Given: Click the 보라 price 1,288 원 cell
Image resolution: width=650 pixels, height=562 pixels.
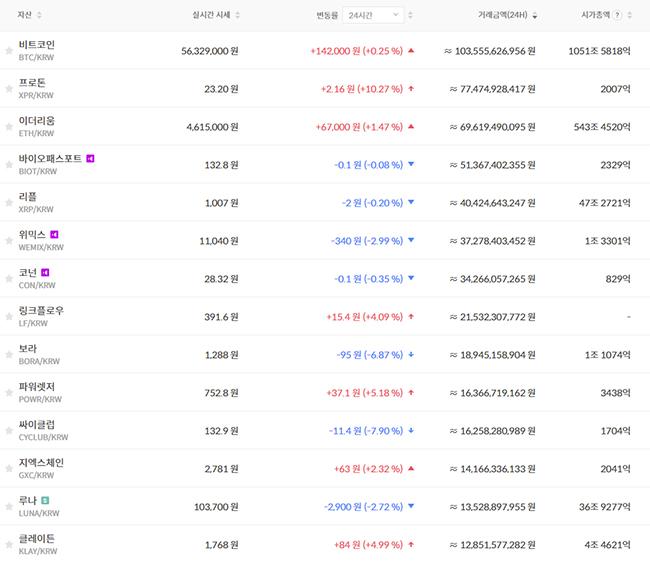Looking at the screenshot, I should click(218, 354).
